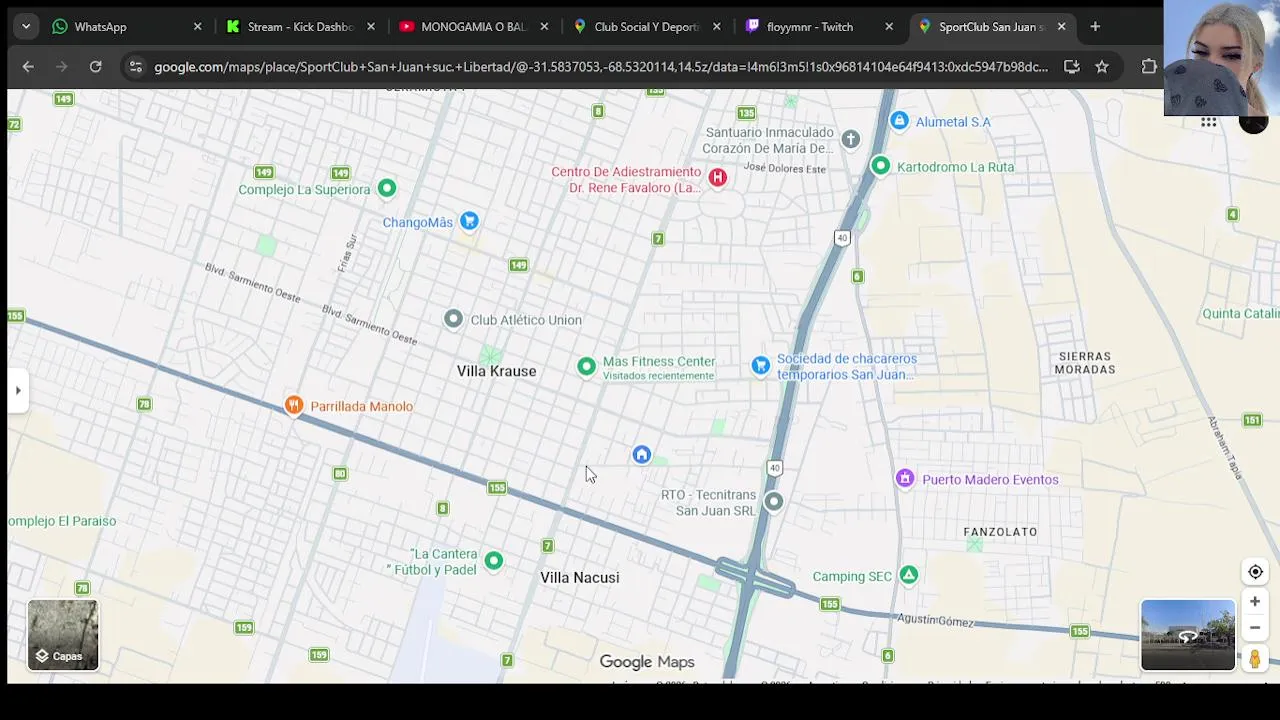1280x720 pixels.
Task: Select the Mas Fitness Center pin
Action: click(x=586, y=367)
